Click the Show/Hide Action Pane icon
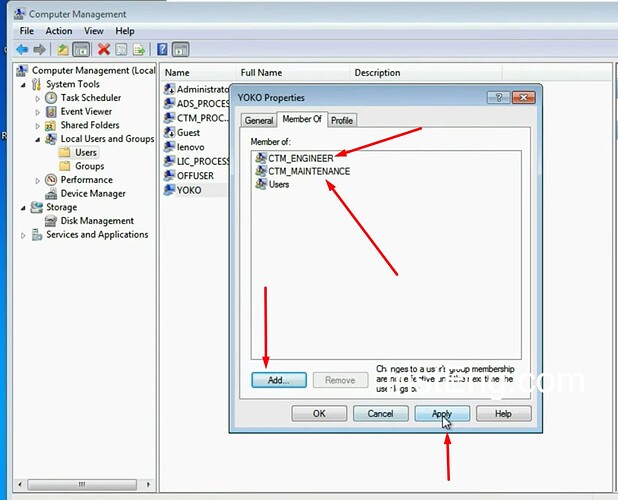Viewport: 618px width, 500px height. coord(181,50)
